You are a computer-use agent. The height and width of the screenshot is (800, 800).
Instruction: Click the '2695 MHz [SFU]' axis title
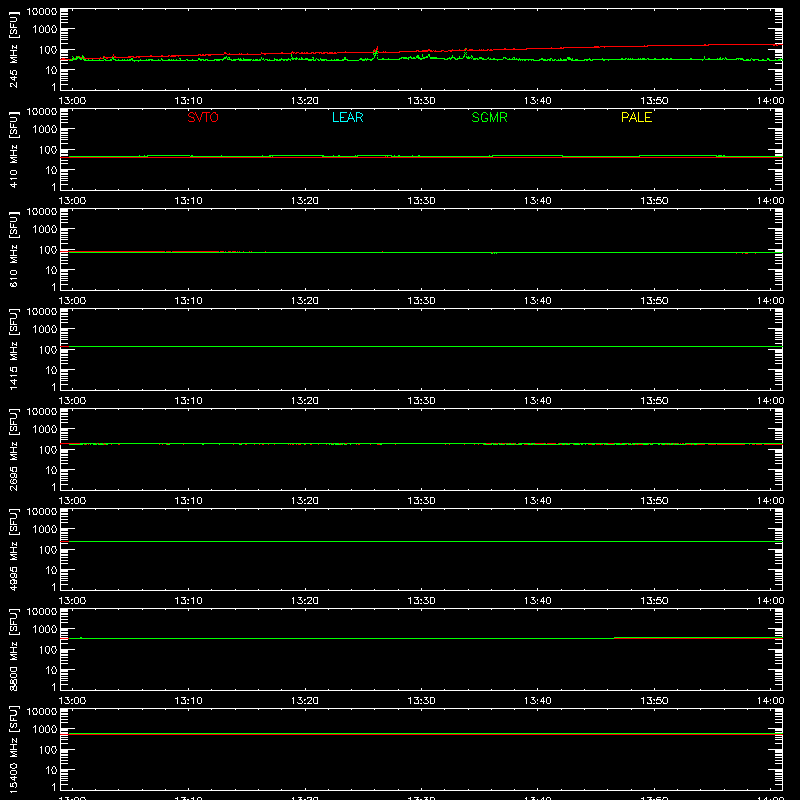pos(13,449)
